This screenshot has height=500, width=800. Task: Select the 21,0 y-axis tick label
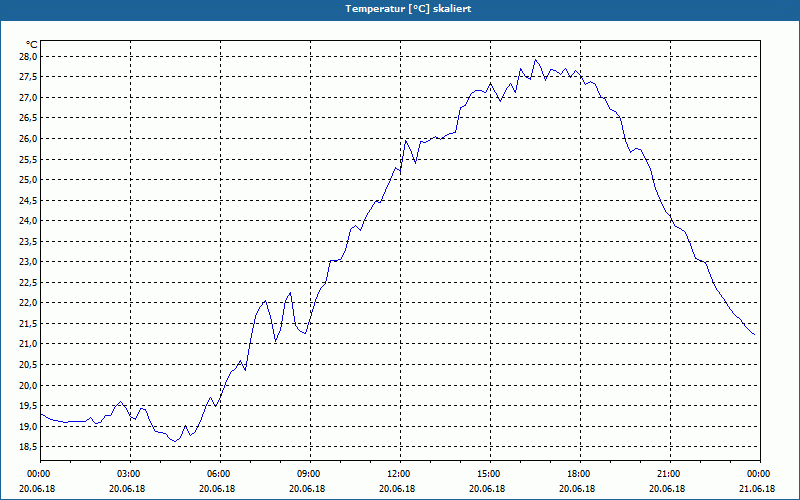tap(29, 344)
